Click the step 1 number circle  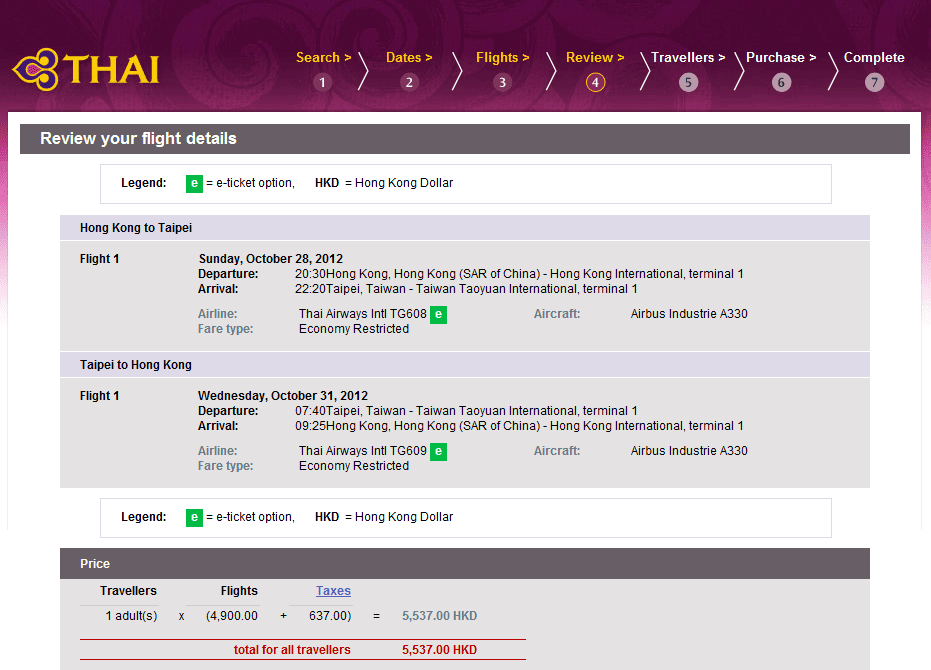click(322, 82)
